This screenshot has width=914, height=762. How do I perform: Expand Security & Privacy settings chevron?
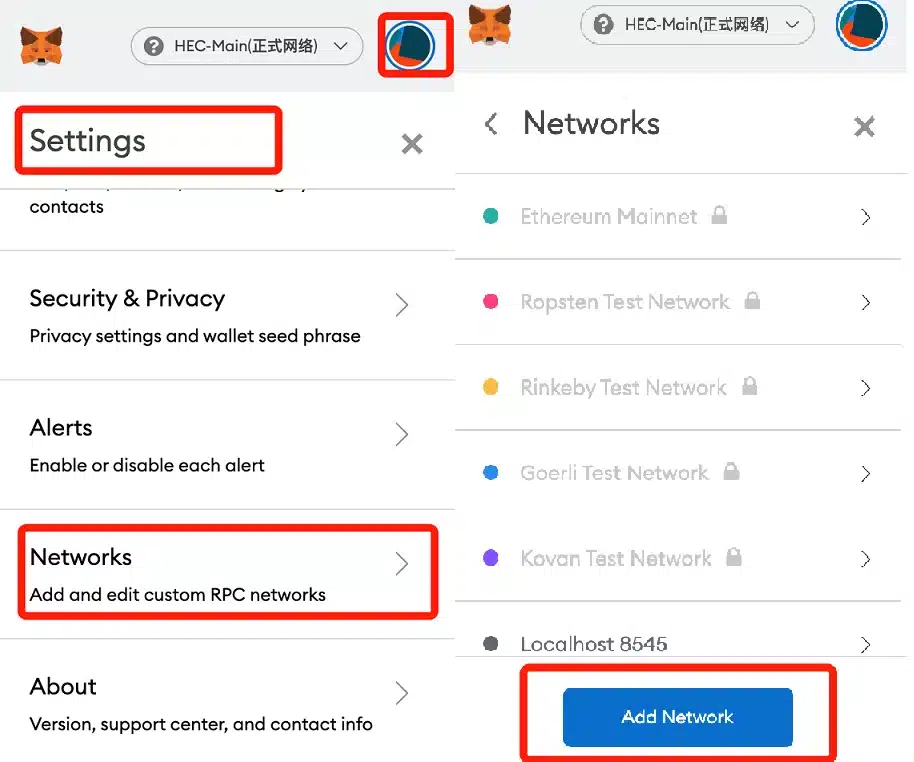402,305
